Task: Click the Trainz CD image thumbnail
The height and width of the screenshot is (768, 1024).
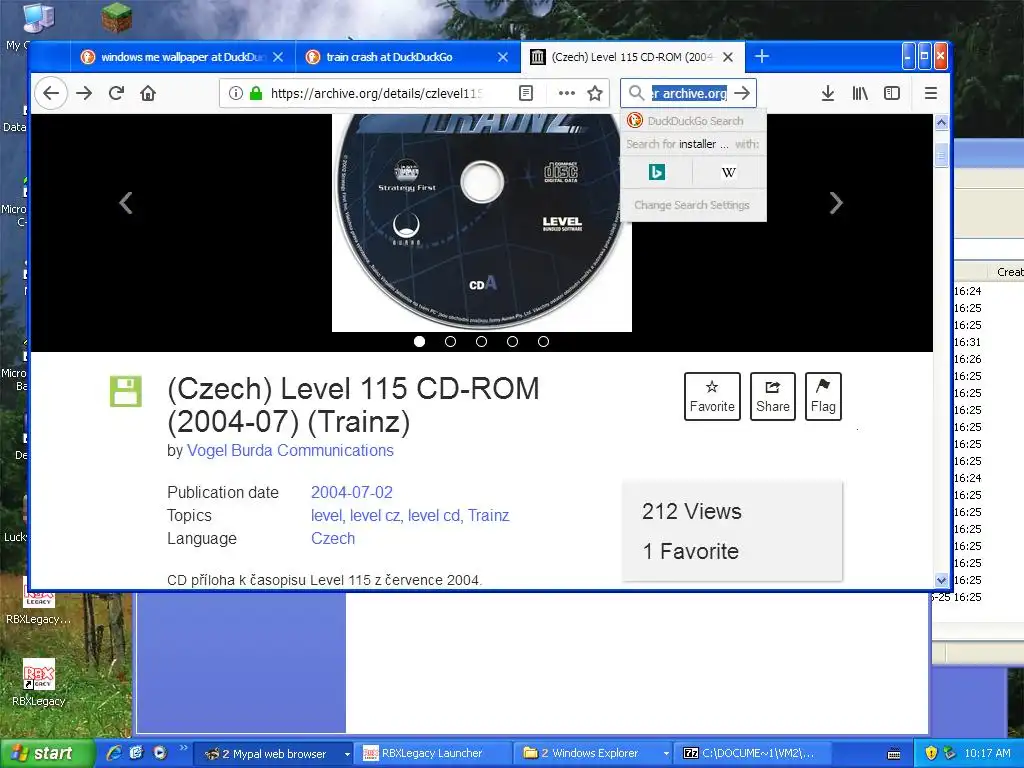Action: pos(482,223)
